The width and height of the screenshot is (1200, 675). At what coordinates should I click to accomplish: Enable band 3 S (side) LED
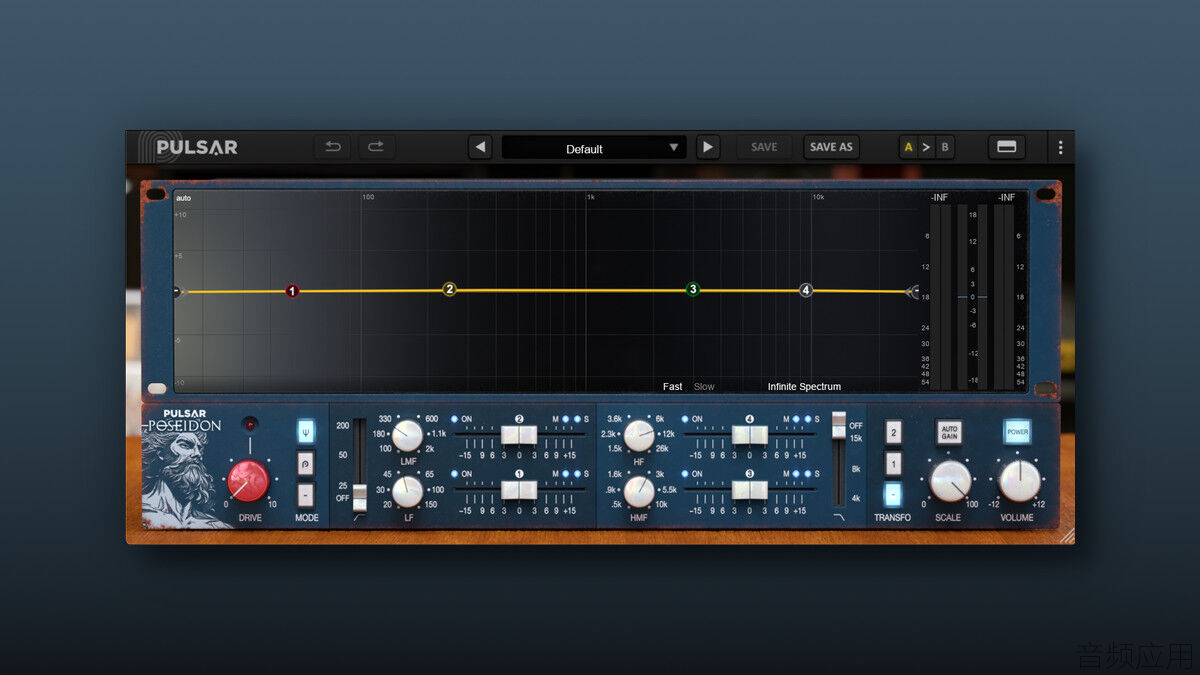(x=809, y=474)
